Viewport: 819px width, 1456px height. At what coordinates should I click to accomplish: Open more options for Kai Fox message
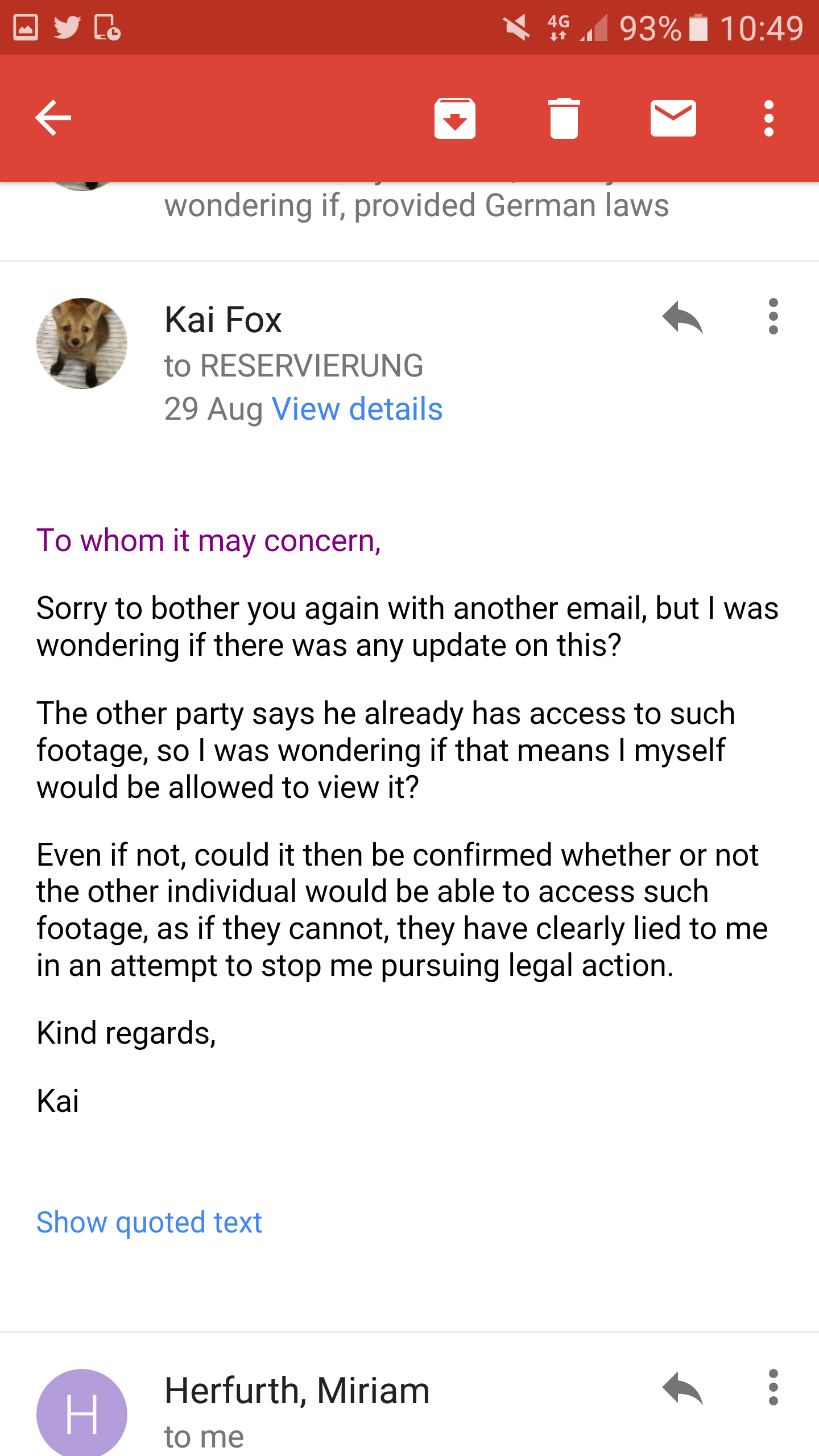point(773,317)
